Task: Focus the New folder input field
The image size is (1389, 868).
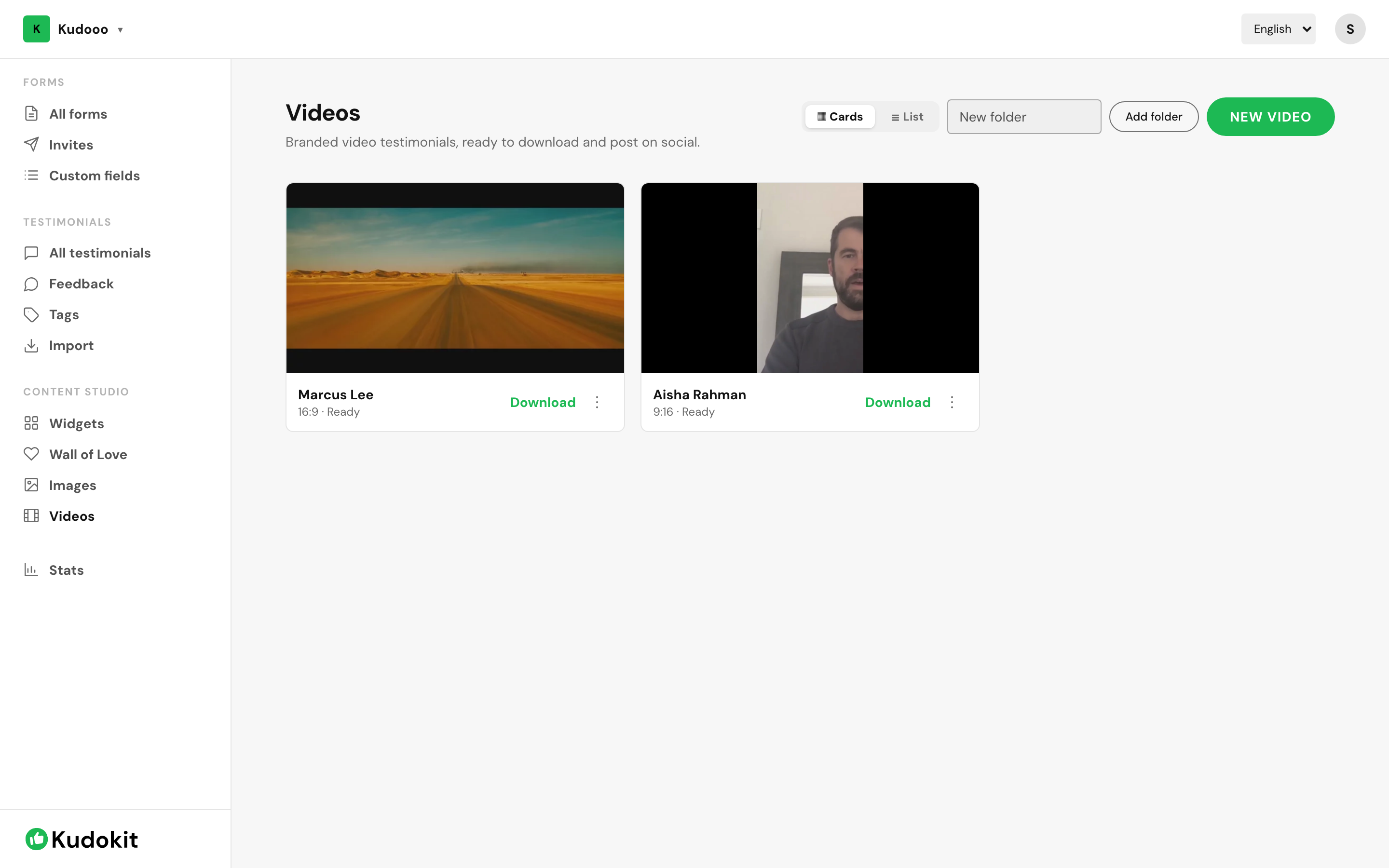Action: 1024,117
